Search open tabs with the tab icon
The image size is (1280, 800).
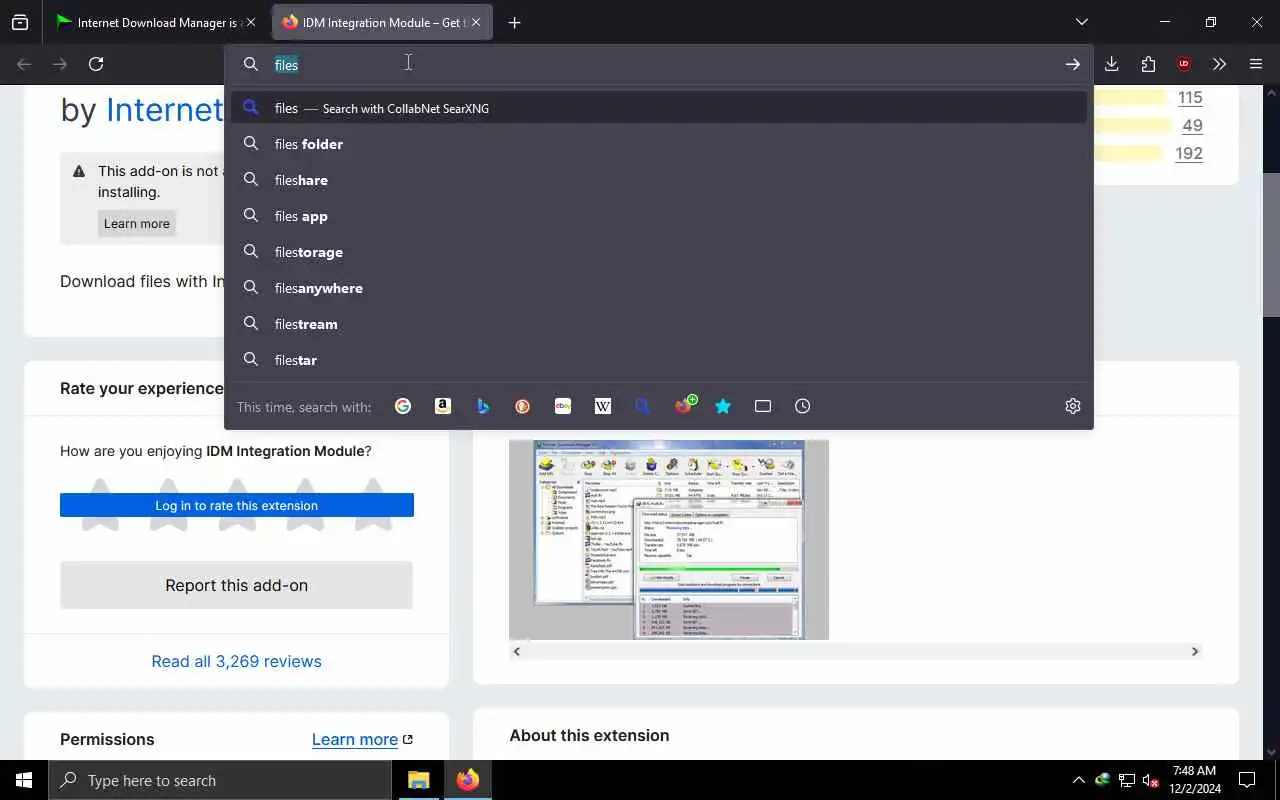763,406
